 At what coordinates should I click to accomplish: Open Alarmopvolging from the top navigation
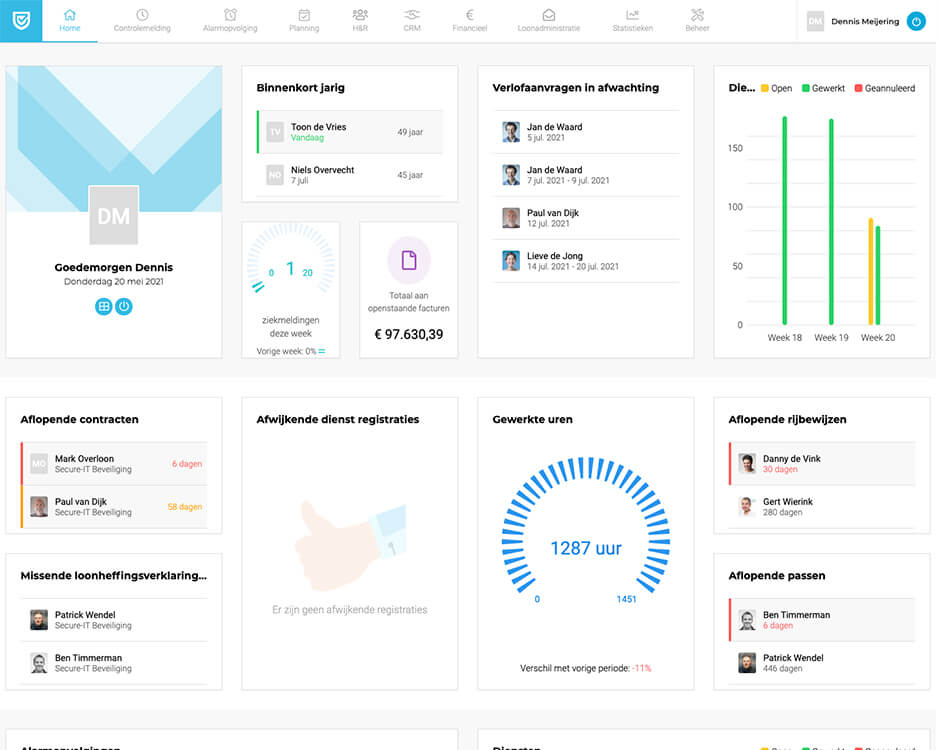[230, 21]
